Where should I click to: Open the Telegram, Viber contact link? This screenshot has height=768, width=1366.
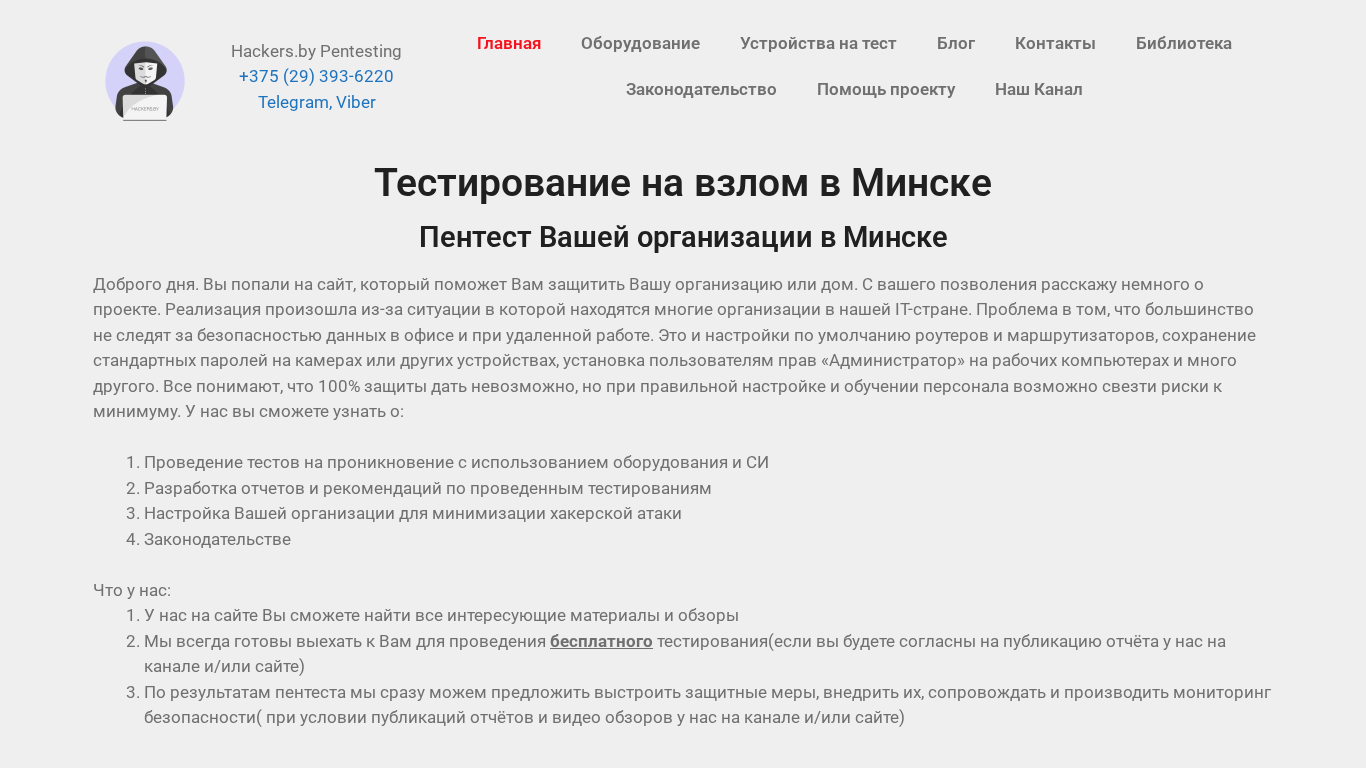click(x=317, y=103)
